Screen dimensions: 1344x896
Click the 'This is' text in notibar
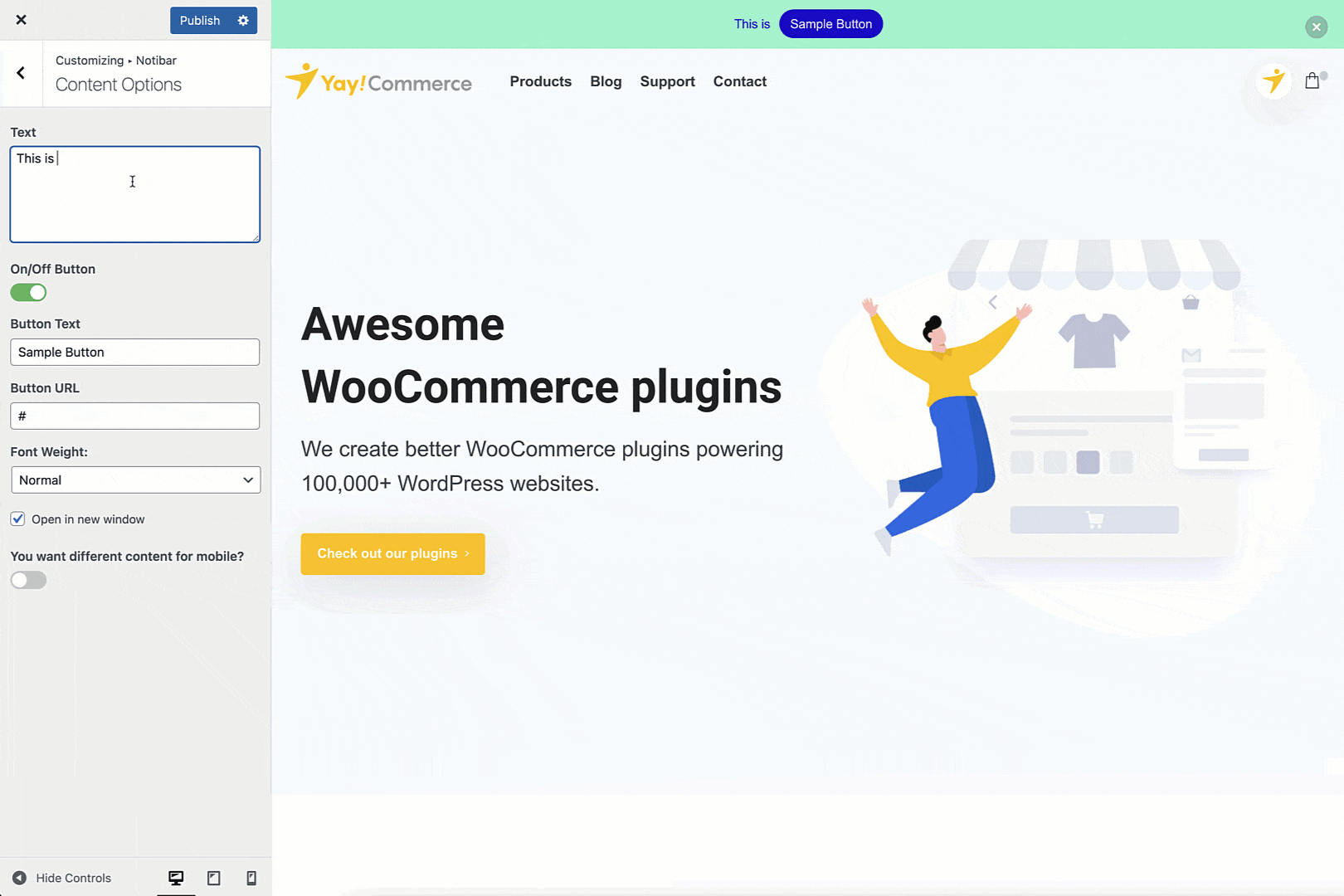click(752, 24)
